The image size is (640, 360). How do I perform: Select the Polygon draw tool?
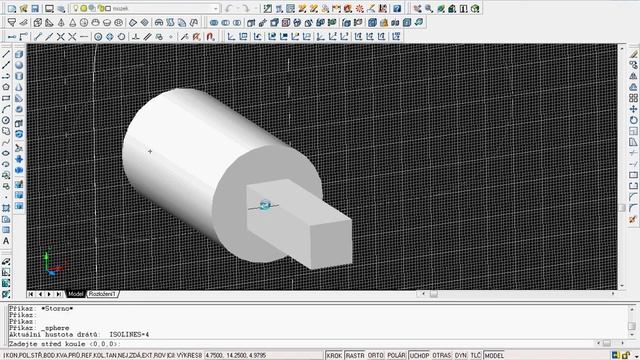[6, 87]
